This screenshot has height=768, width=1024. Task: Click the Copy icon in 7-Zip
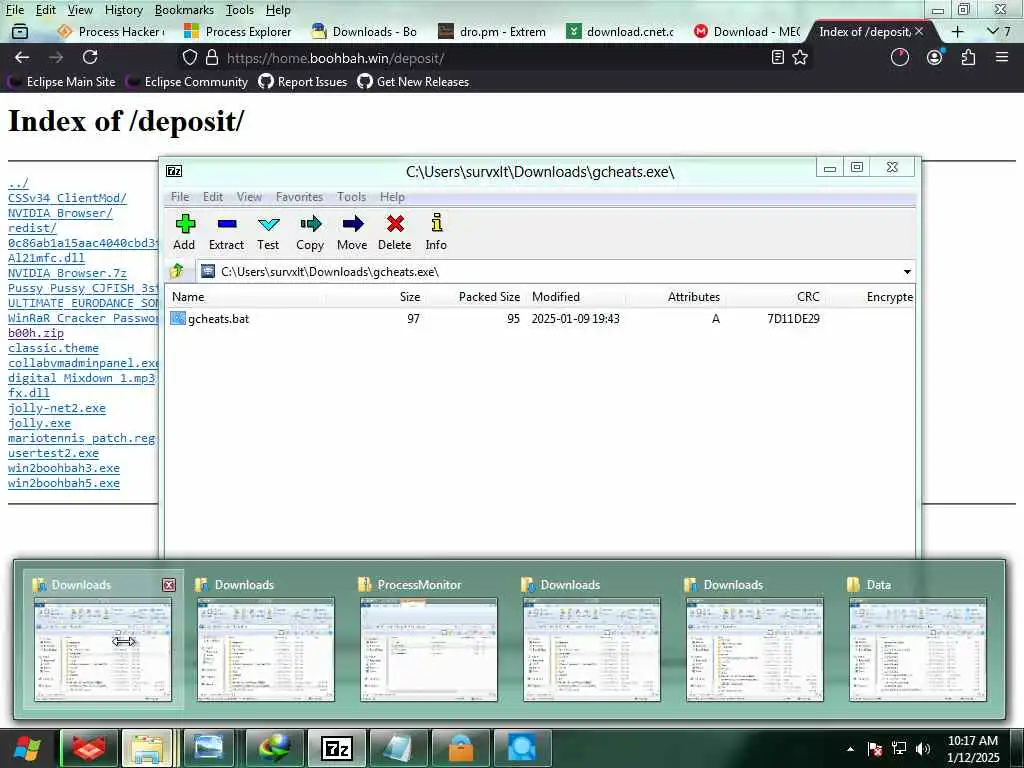[x=310, y=232]
